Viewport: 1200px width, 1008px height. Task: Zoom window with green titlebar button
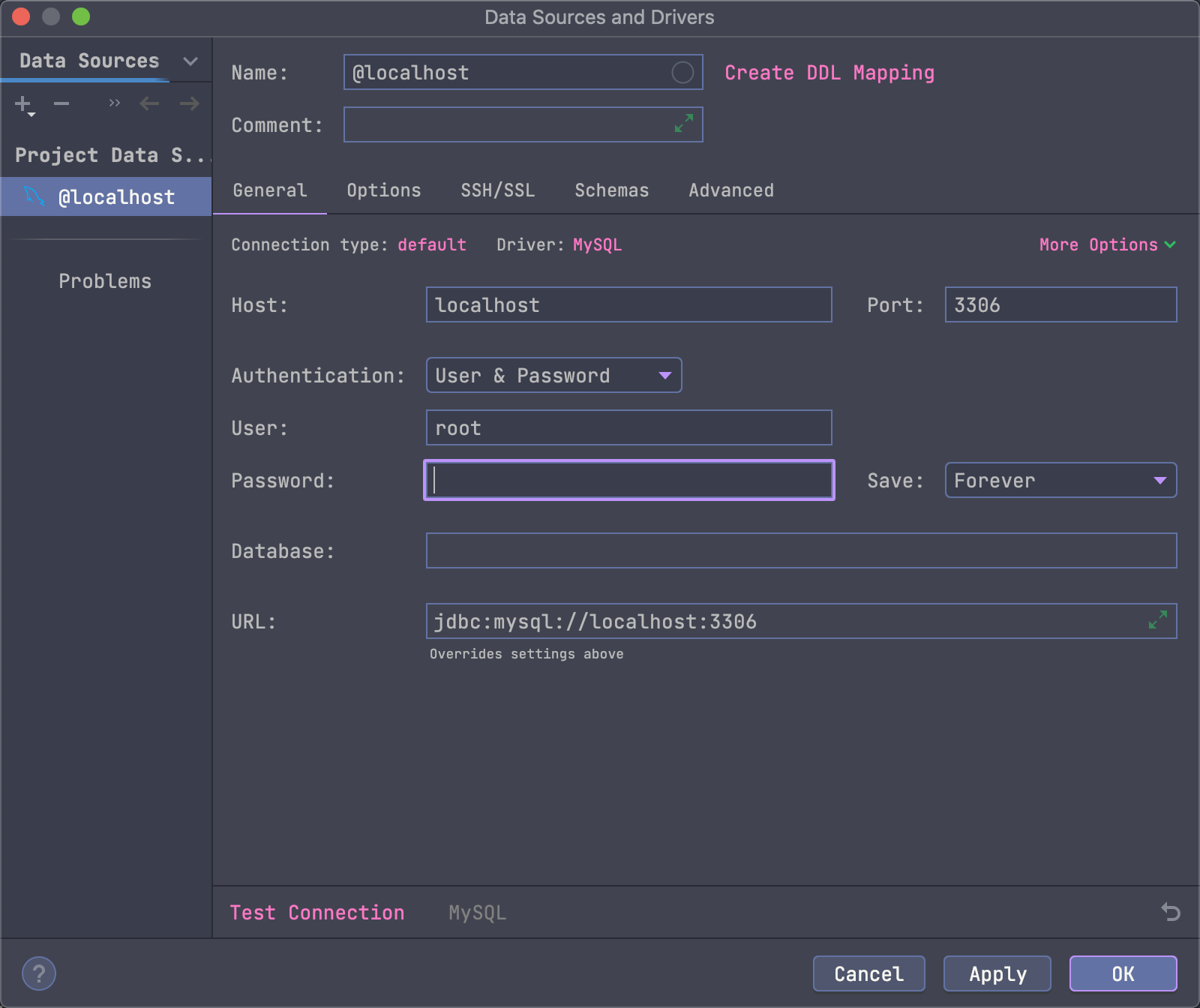click(x=81, y=16)
